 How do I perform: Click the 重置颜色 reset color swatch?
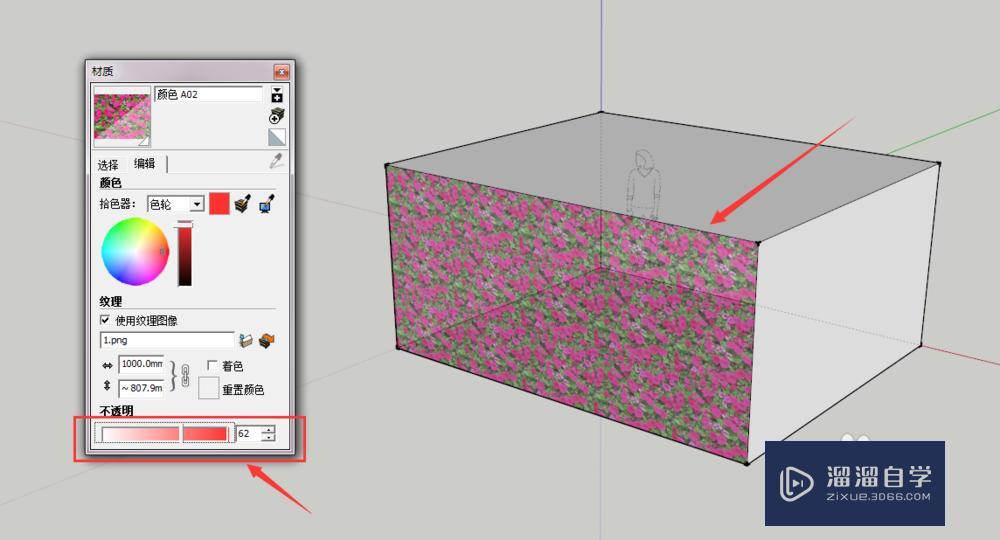coord(209,388)
